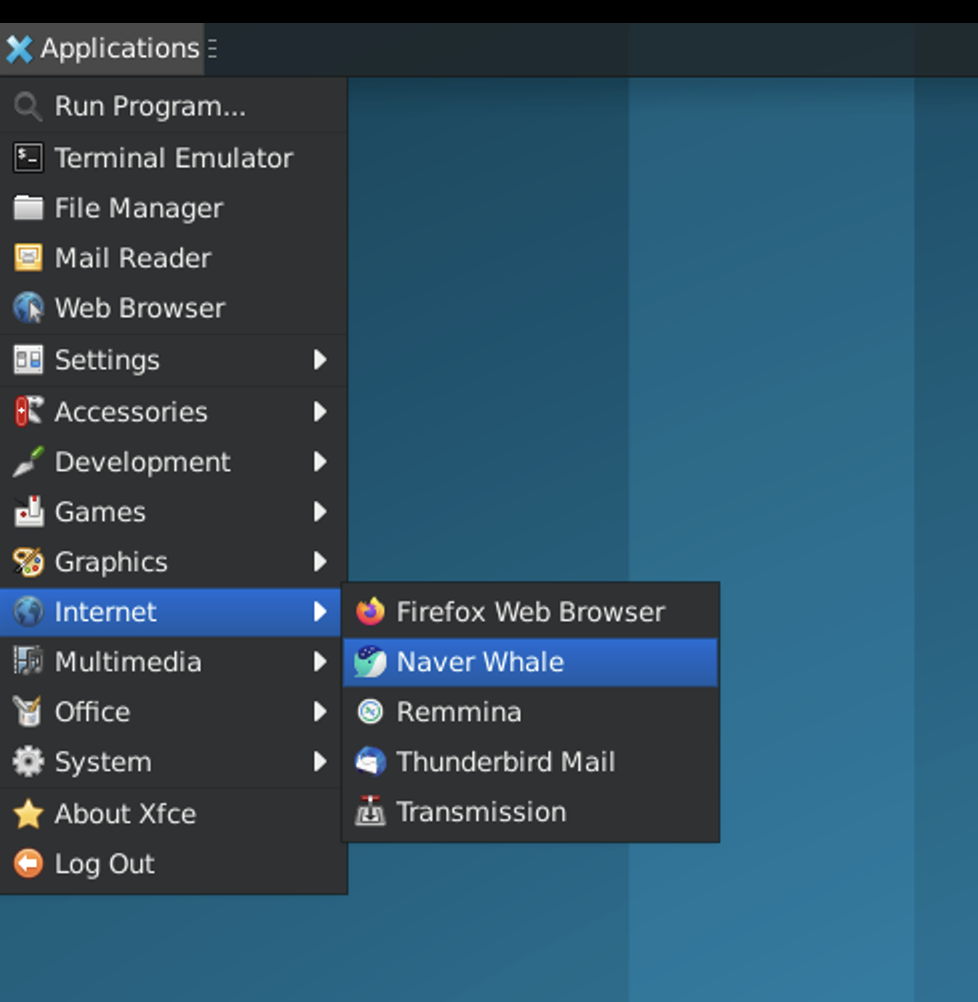Viewport: 978px width, 1002px height.
Task: Click the Development trowel icon
Action: pos(28,461)
